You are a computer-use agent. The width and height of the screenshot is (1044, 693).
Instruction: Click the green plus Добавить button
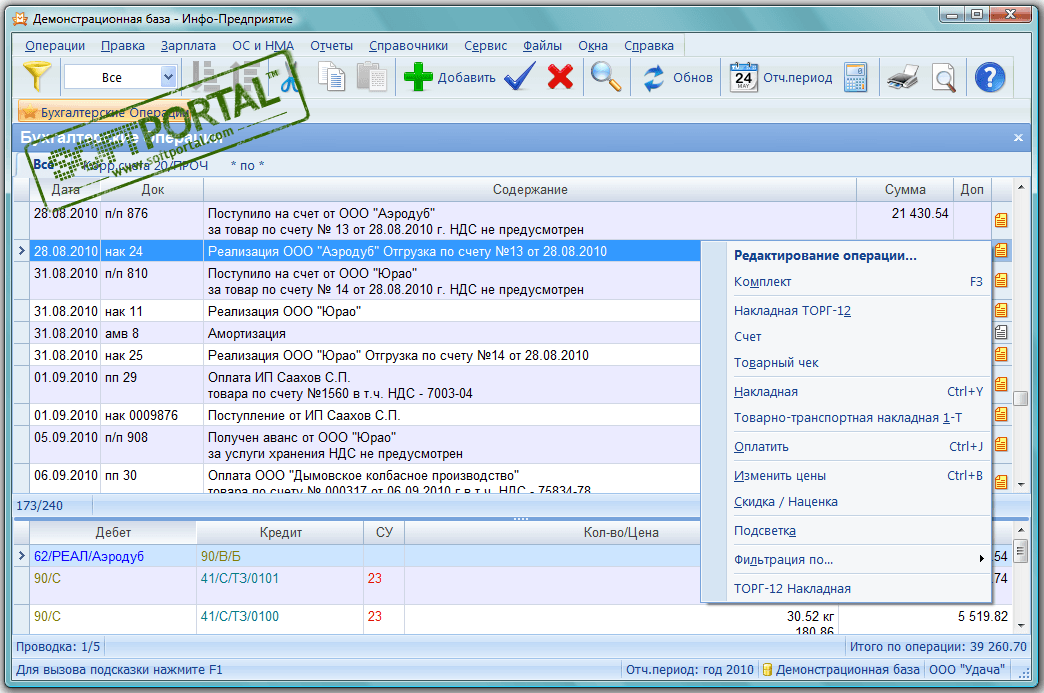(450, 77)
